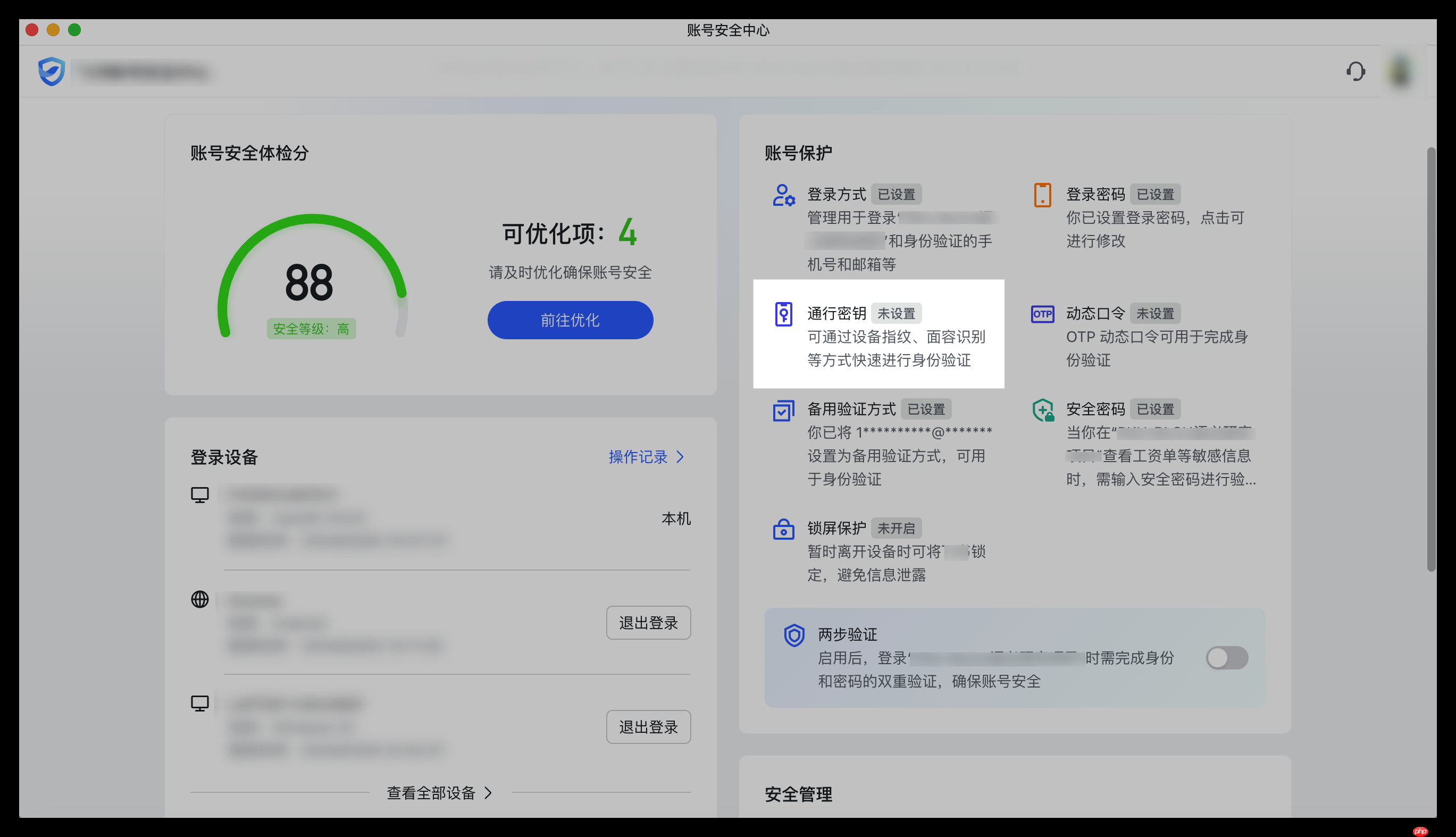Click the 两步验证 shield icon
Viewport: 1456px width, 837px height.
point(794,635)
